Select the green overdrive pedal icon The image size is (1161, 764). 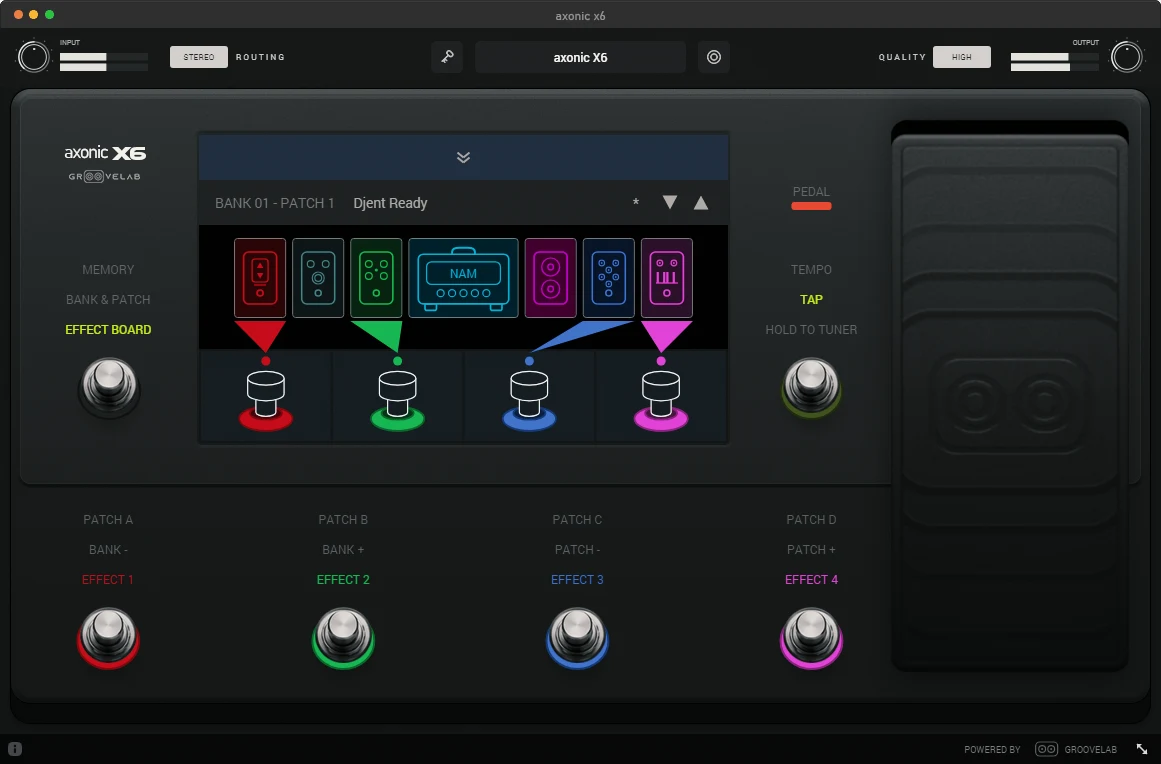376,278
